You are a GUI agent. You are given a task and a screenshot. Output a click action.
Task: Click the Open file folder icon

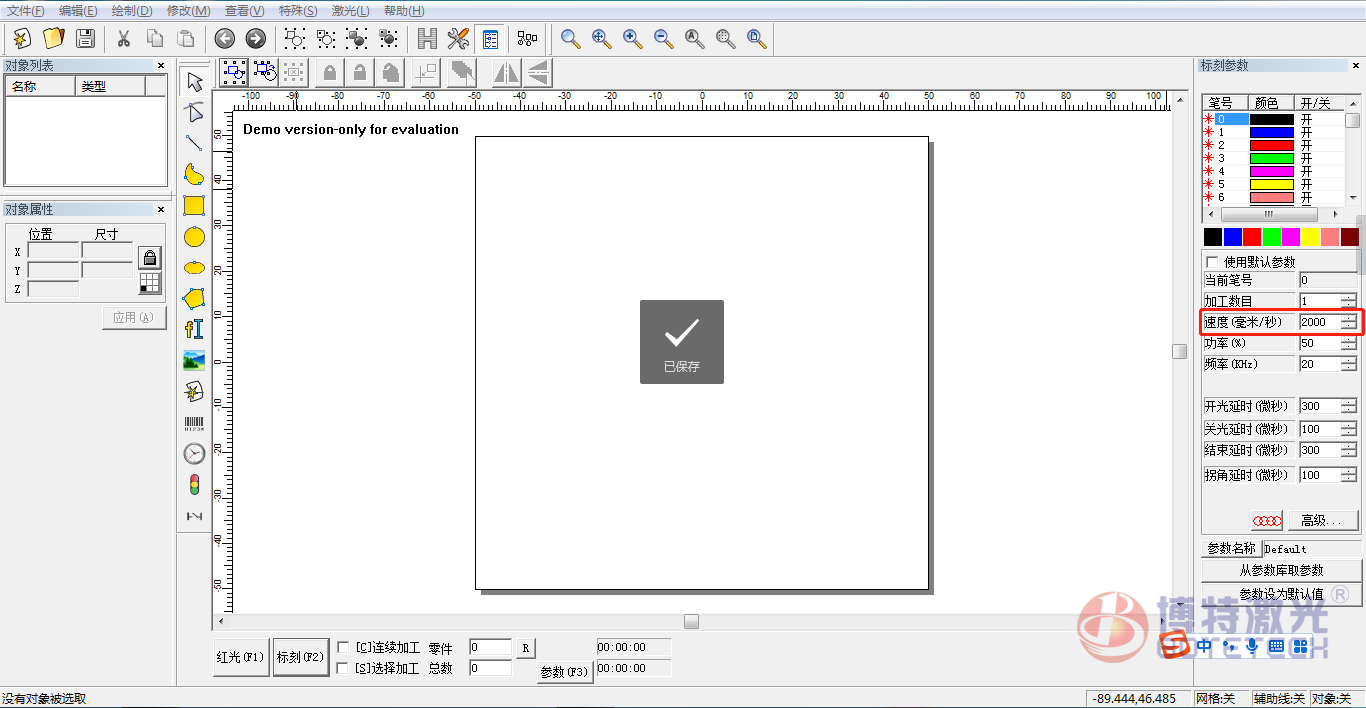54,39
